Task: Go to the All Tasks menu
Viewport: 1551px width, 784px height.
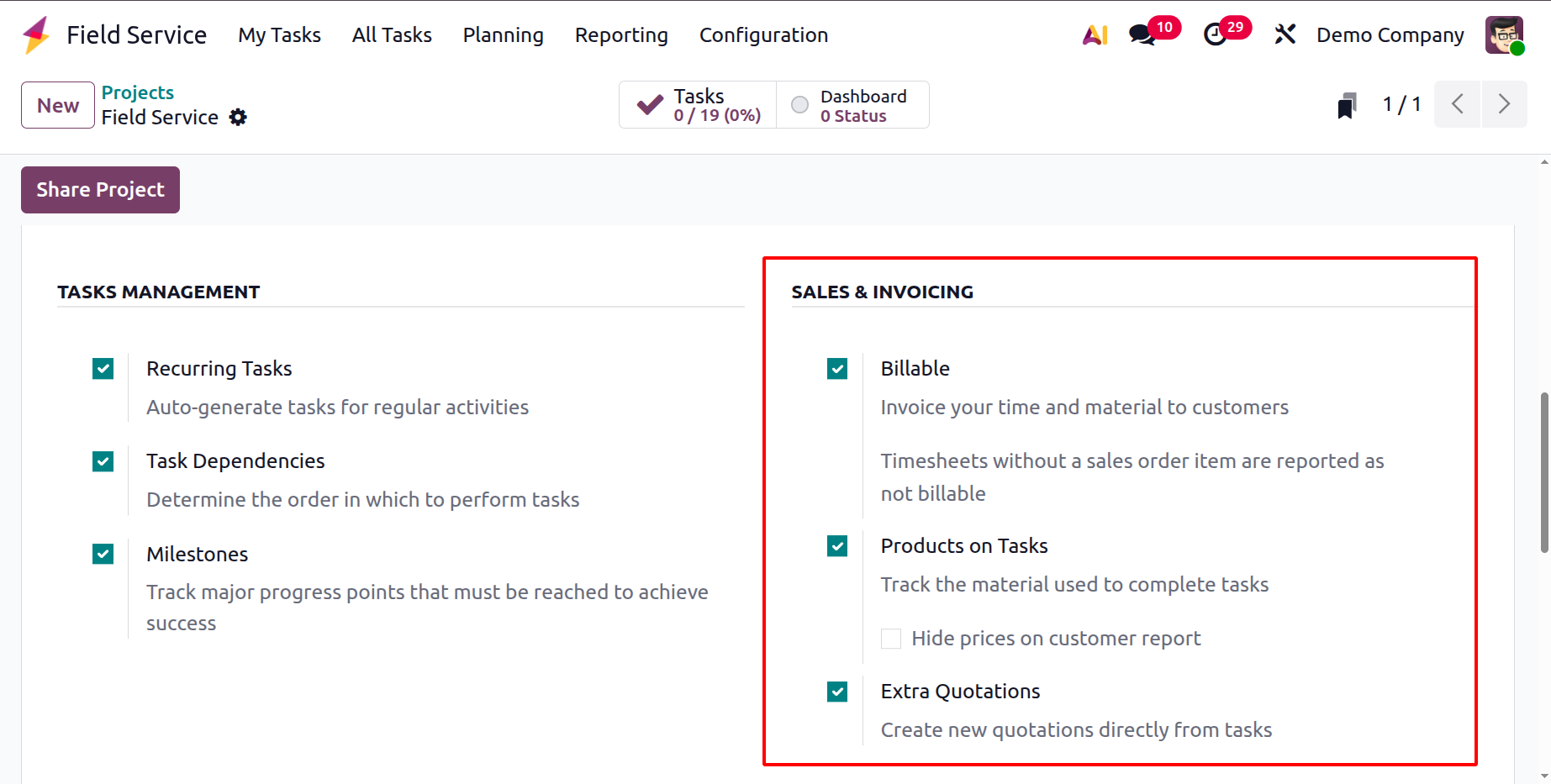Action: click(392, 35)
